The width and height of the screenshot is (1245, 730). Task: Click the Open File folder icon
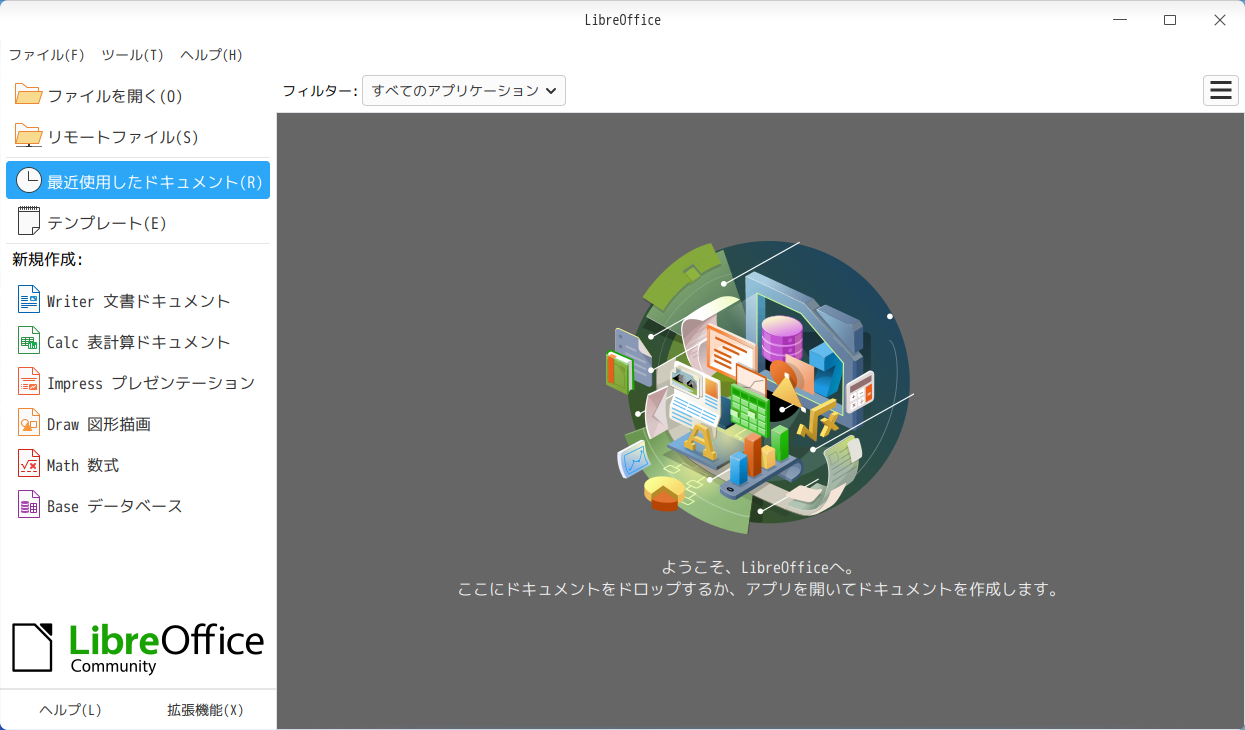(29, 96)
